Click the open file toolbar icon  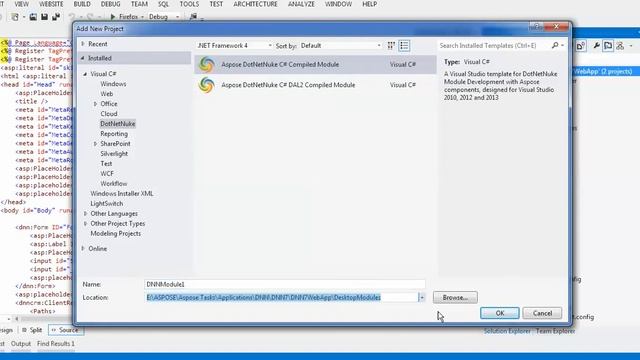coord(33,17)
